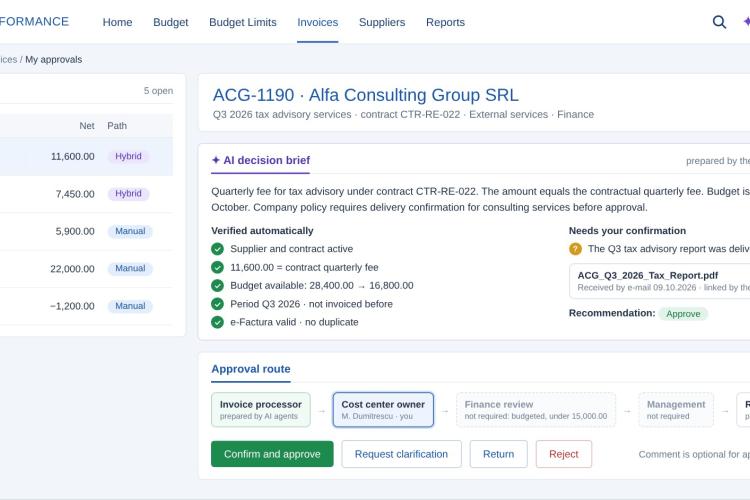Open the Suppliers section
The height and width of the screenshot is (500, 750).
click(x=382, y=22)
